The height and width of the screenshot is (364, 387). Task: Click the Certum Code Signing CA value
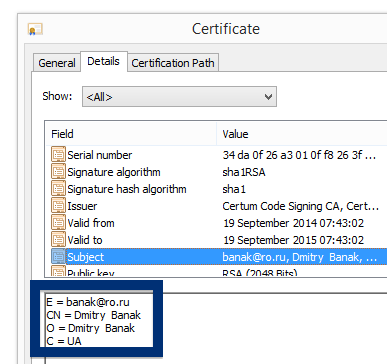pos(301,206)
